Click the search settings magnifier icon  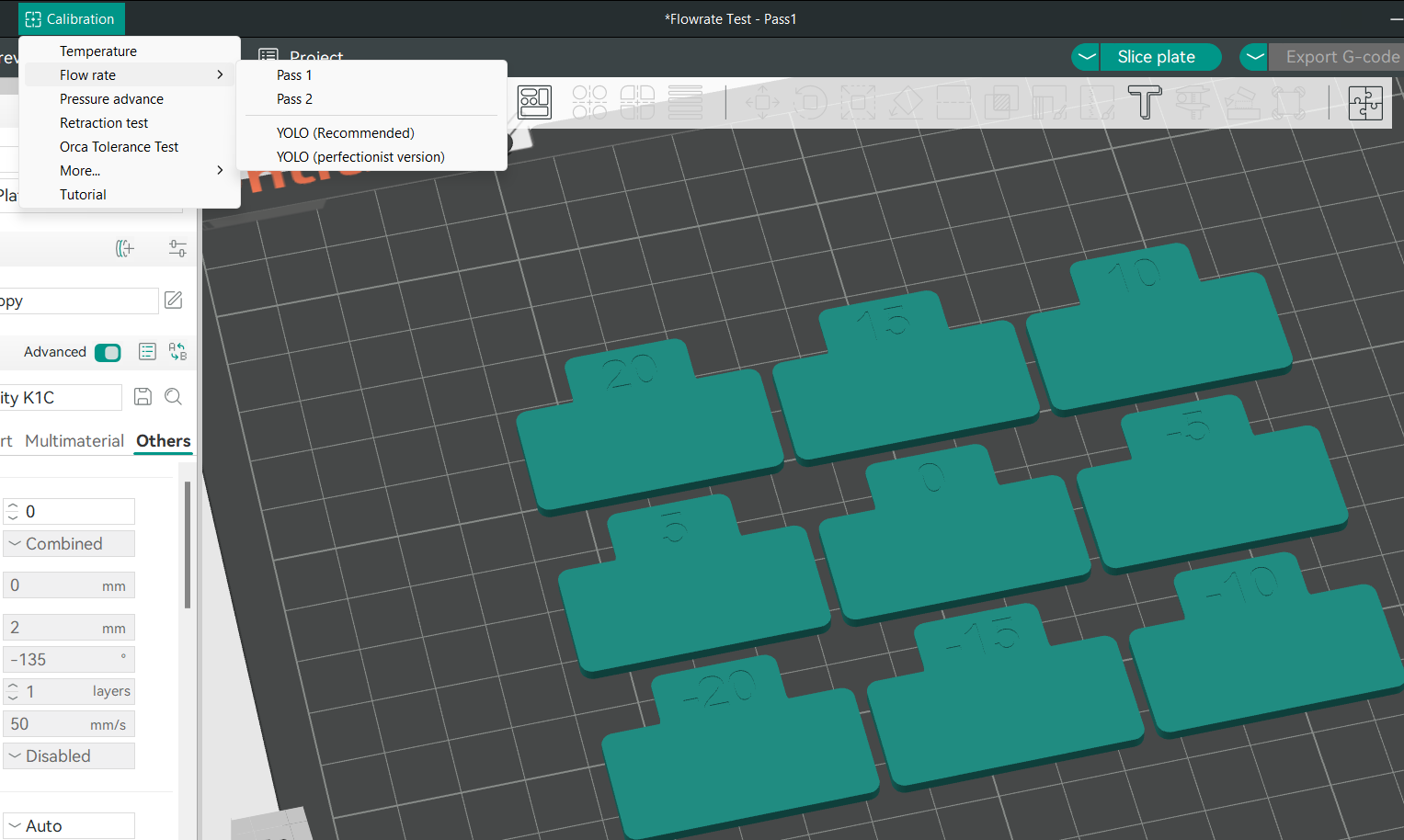click(x=173, y=397)
